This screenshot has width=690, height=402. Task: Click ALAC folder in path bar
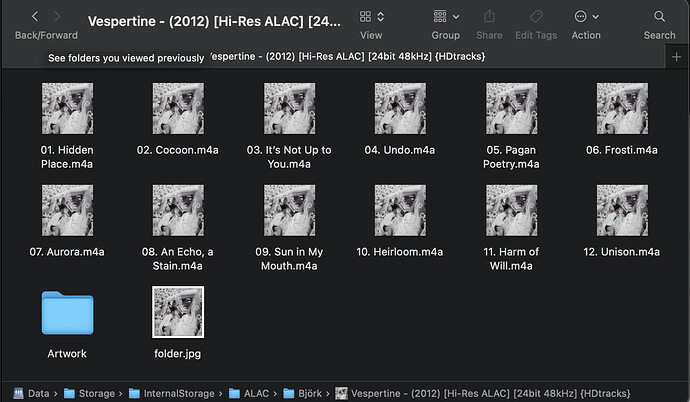(x=249, y=393)
